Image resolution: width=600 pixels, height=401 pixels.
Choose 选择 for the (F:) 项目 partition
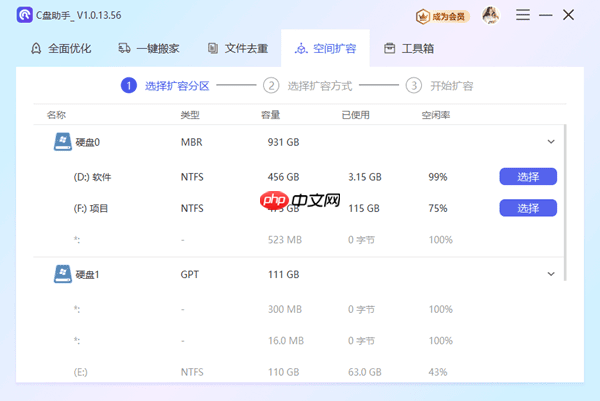[528, 208]
